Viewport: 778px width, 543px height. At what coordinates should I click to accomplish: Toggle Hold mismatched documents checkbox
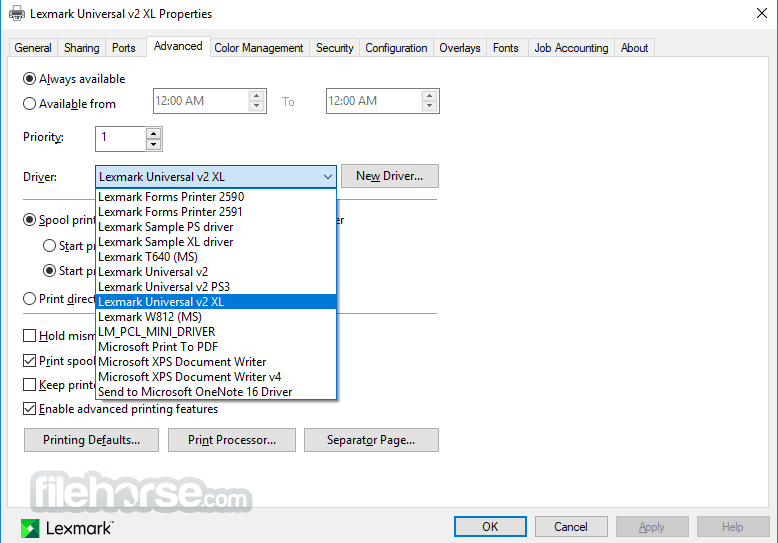[x=29, y=336]
